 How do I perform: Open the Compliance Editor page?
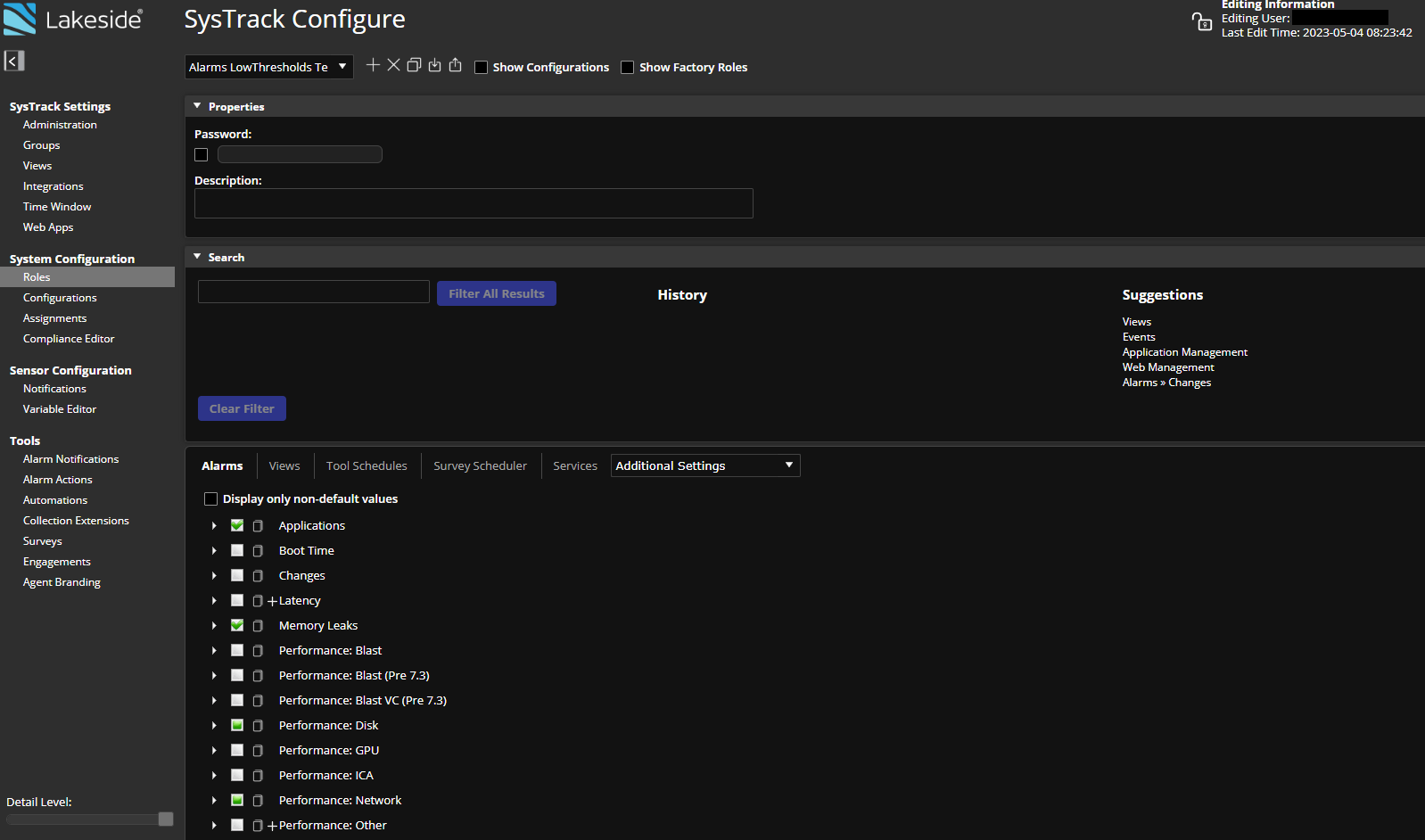tap(69, 339)
